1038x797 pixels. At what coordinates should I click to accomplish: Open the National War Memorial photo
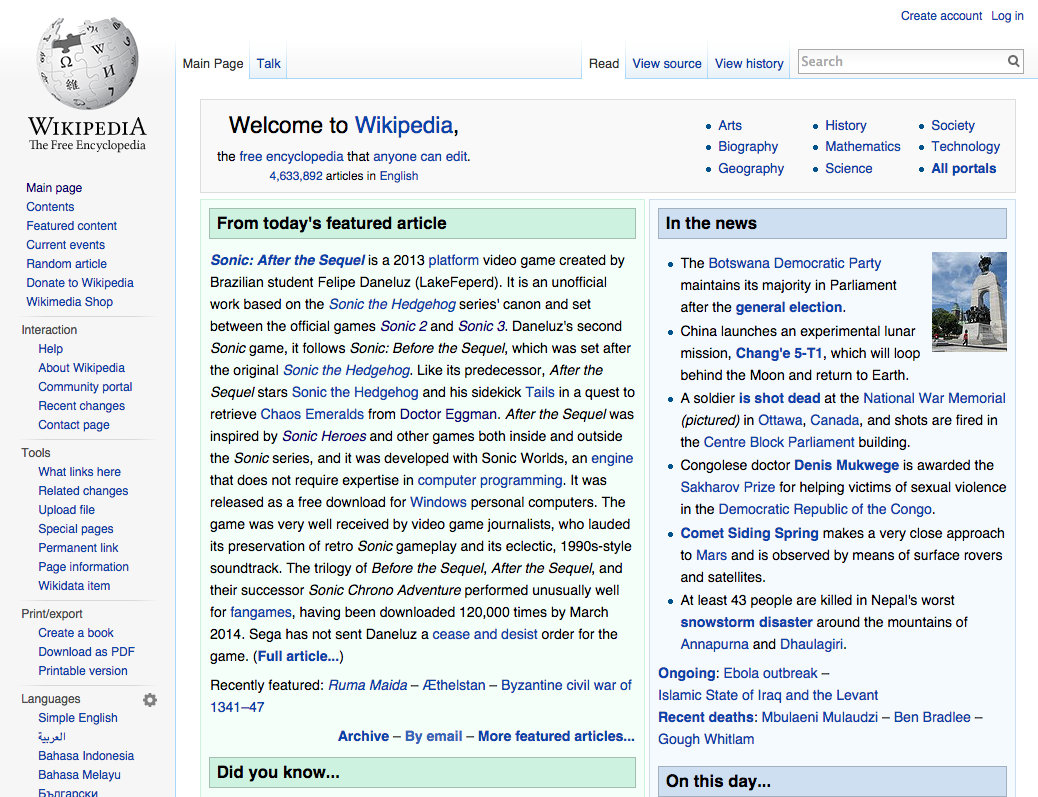969,301
